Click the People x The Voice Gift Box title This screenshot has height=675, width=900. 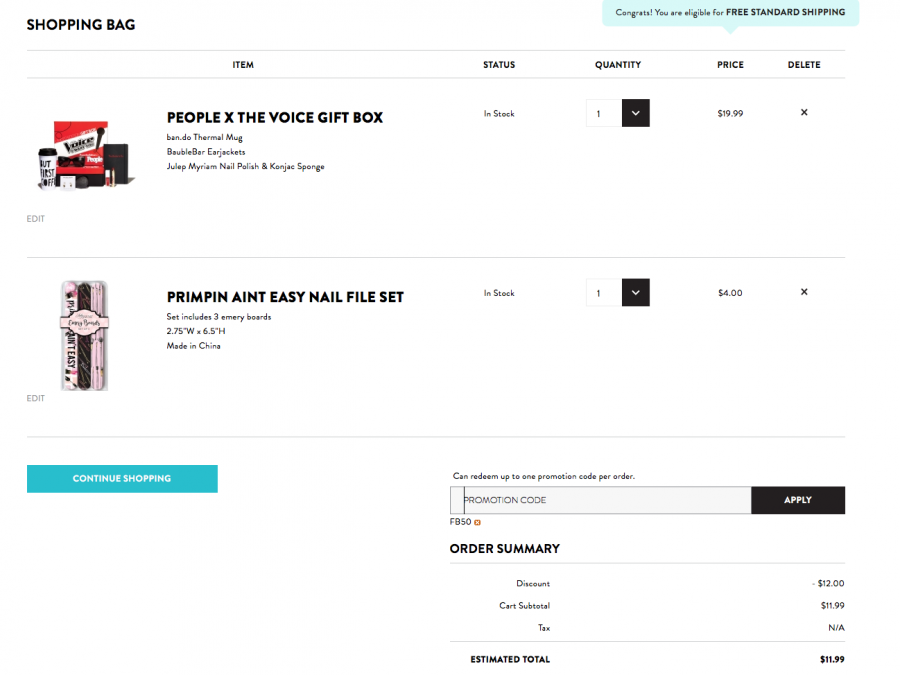274,117
